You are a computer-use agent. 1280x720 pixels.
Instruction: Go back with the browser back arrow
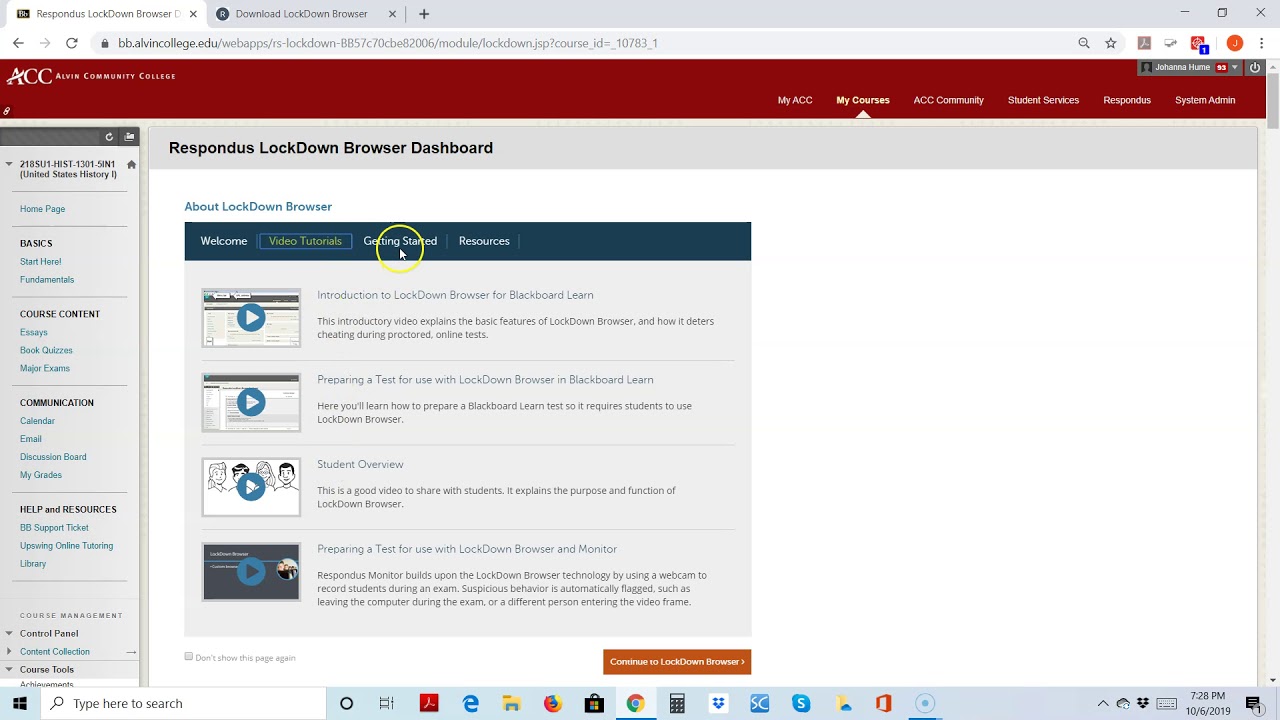18,43
